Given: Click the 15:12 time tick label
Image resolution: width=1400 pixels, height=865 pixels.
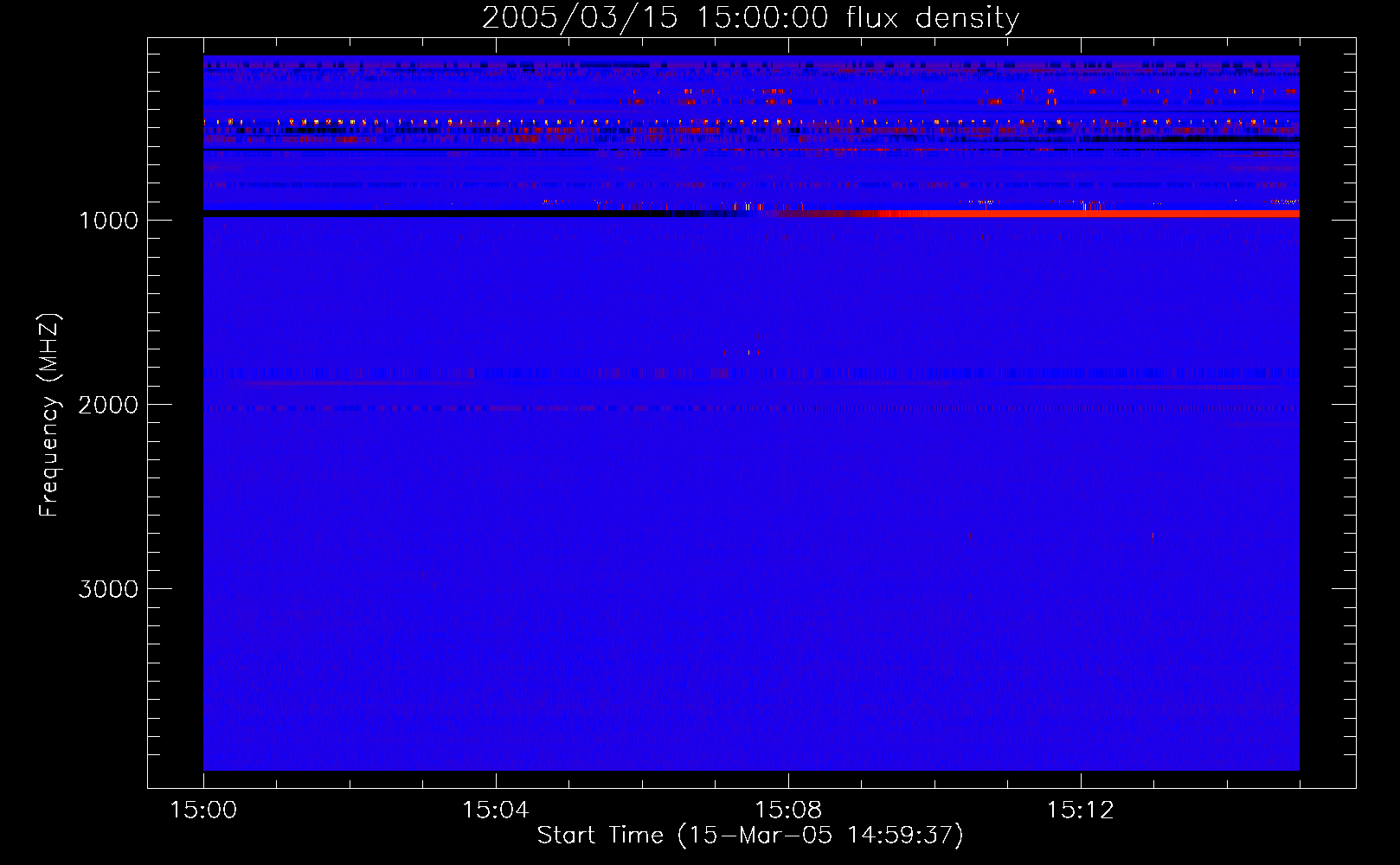Looking at the screenshot, I should pyautogui.click(x=1080, y=811).
